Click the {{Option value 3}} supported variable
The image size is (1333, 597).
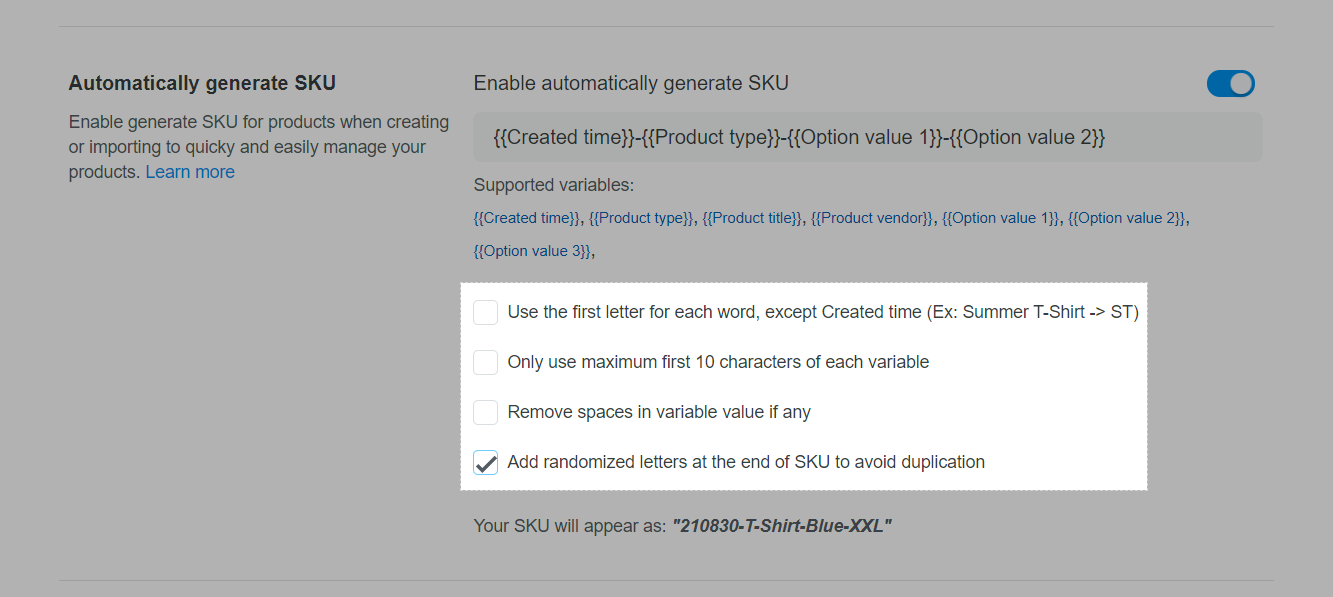(x=533, y=251)
